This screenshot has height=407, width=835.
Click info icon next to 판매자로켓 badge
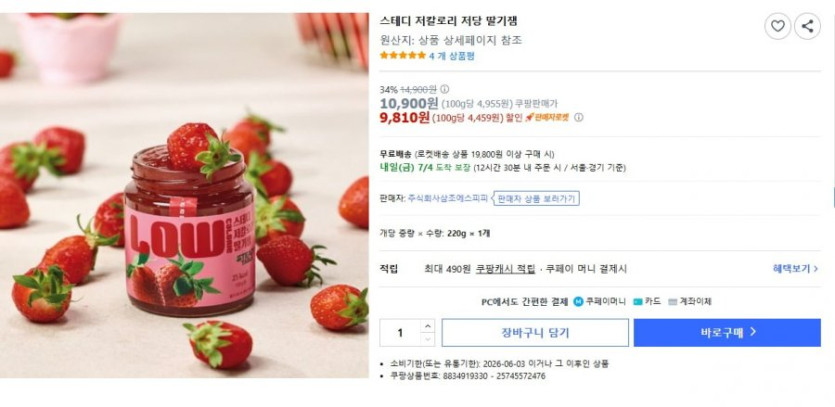[x=578, y=117]
